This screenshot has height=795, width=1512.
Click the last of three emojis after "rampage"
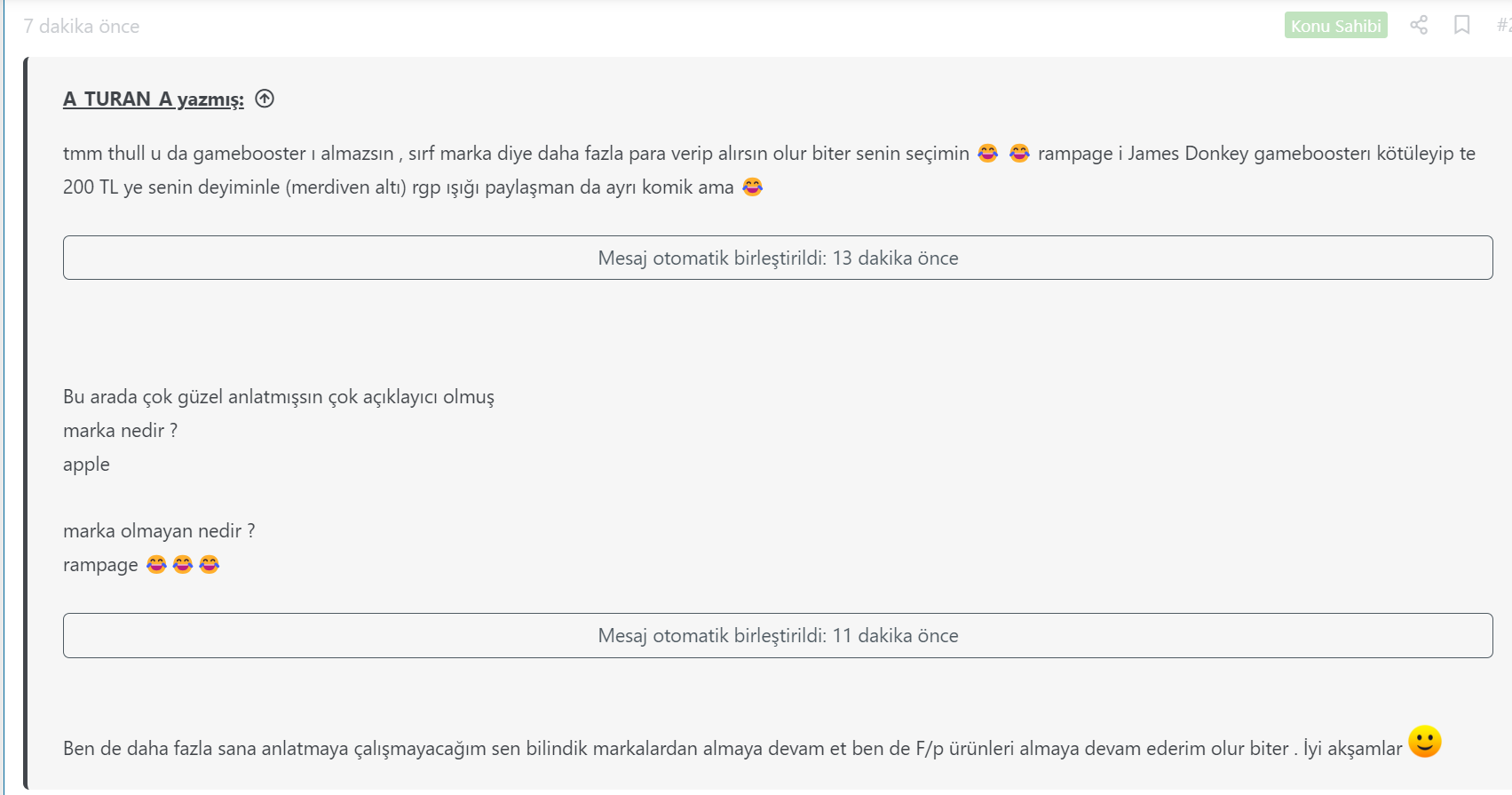click(x=210, y=565)
